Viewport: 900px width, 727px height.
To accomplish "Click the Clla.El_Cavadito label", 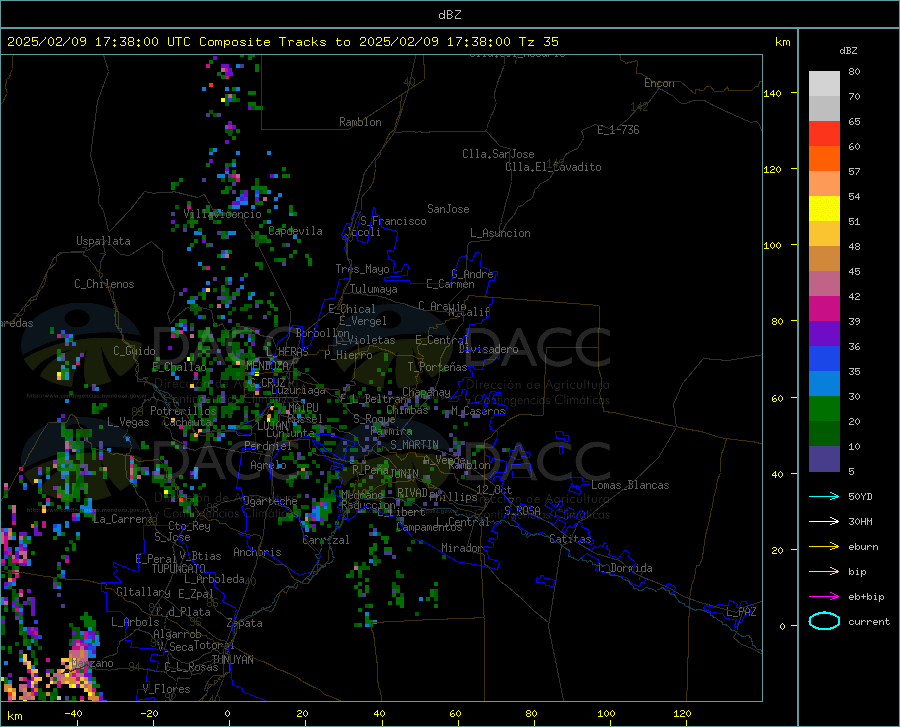I will coord(553,167).
